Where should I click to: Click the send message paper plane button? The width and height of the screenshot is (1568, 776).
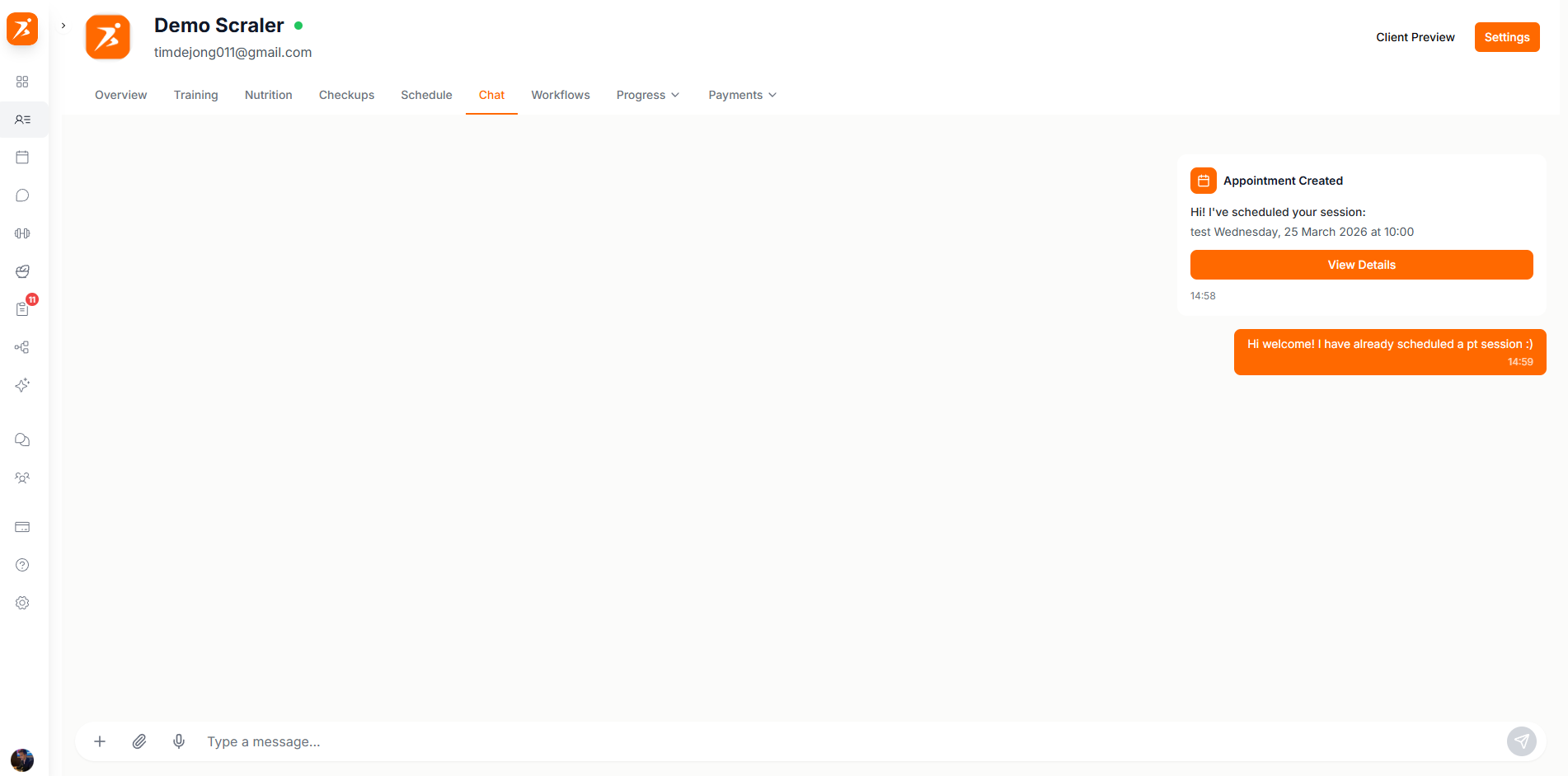point(1521,741)
